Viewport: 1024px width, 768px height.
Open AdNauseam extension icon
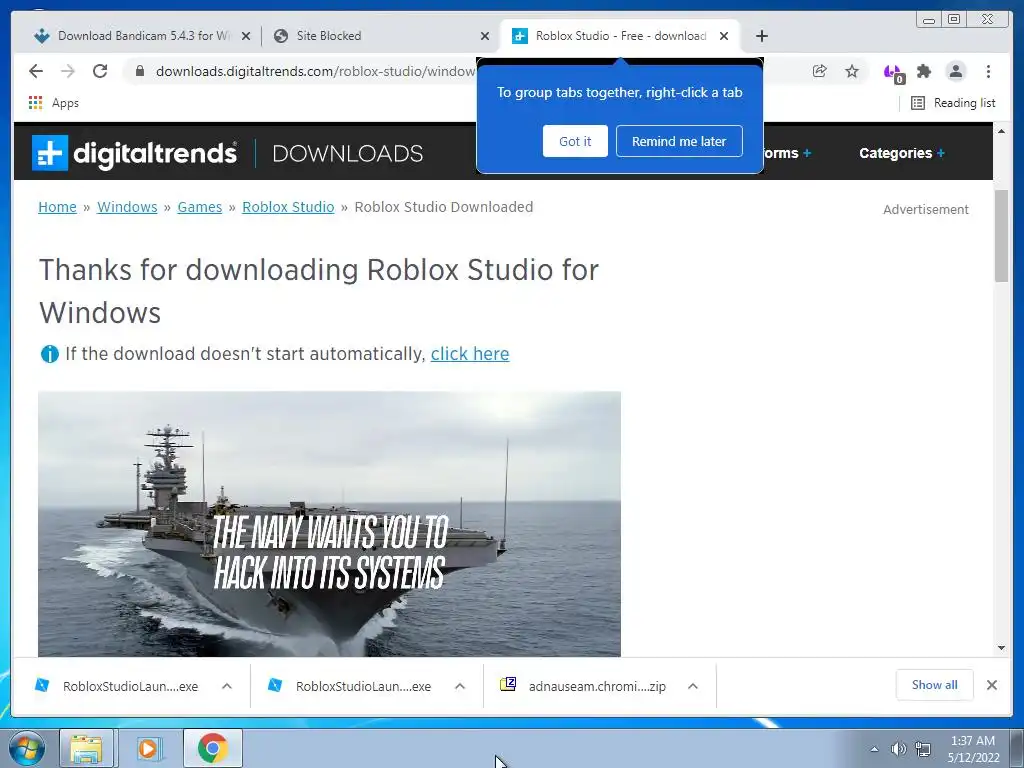pyautogui.click(x=893, y=72)
